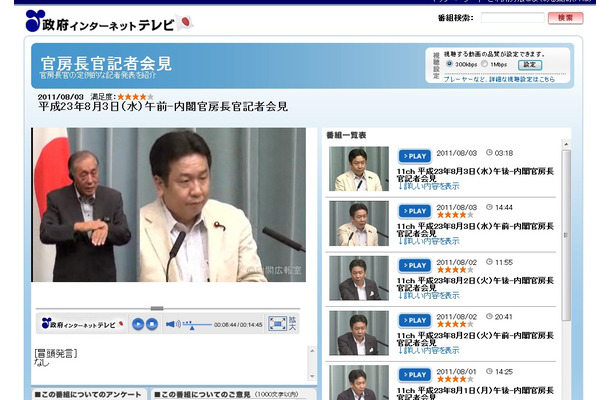610x400 pixels.
Task: Open thumbnail of 8月1日午後 press conference
Action: (359, 382)
